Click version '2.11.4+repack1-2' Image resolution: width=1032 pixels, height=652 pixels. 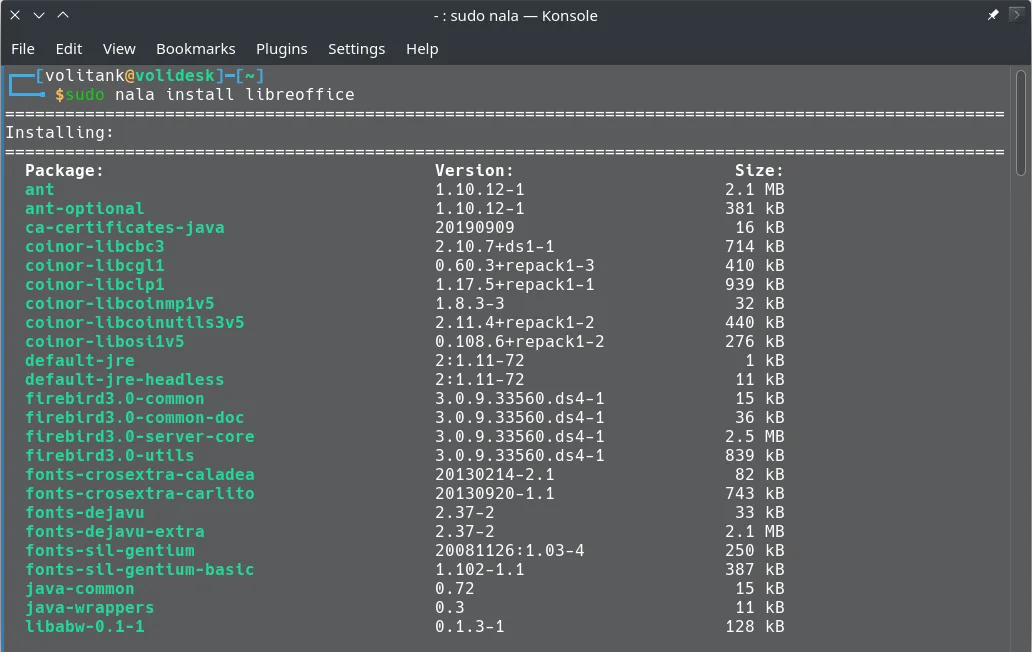point(515,323)
